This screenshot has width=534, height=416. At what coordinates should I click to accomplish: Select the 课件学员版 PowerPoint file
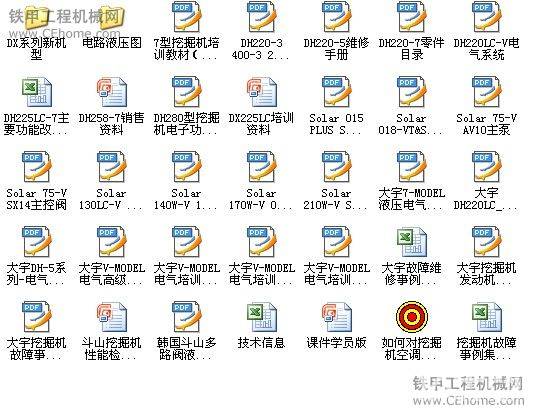click(336, 317)
